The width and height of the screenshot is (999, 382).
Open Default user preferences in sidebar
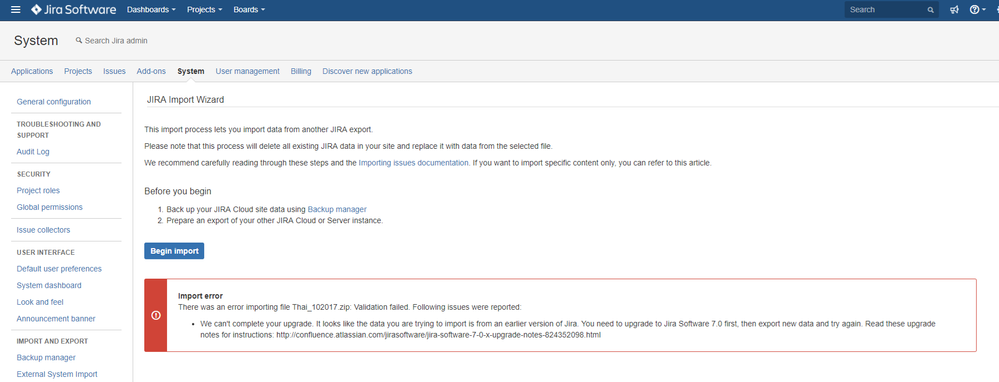[59, 269]
